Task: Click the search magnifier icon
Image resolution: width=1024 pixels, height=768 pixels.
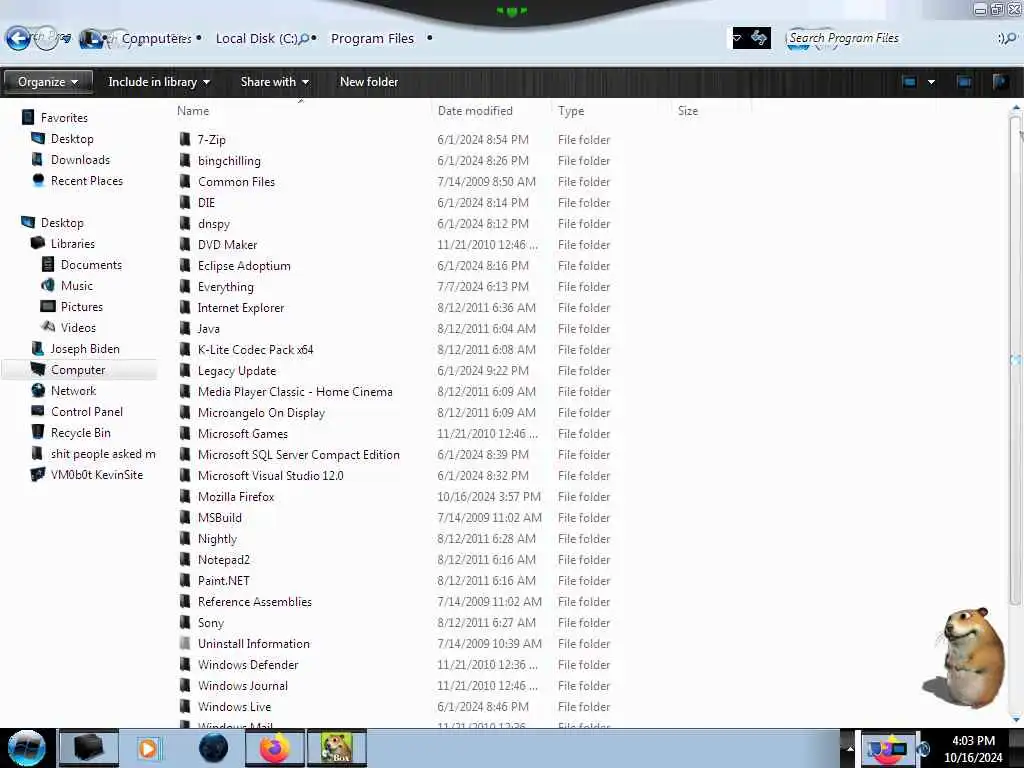Action: [1009, 38]
